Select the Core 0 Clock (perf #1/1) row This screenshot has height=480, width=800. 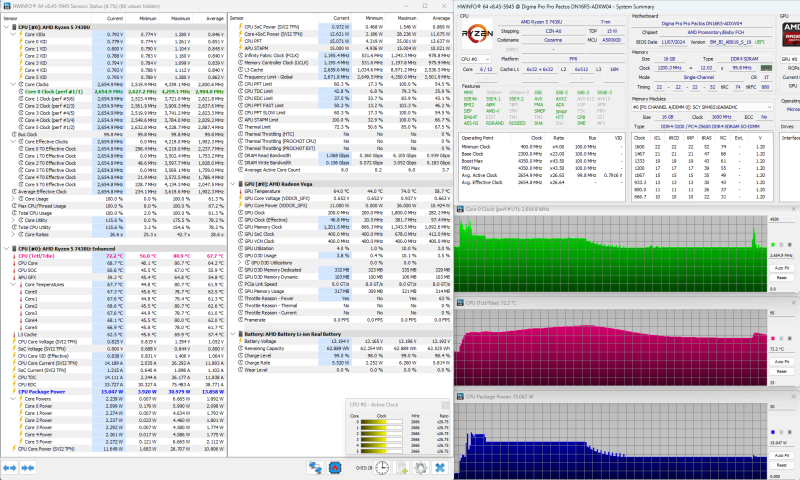[113, 91]
